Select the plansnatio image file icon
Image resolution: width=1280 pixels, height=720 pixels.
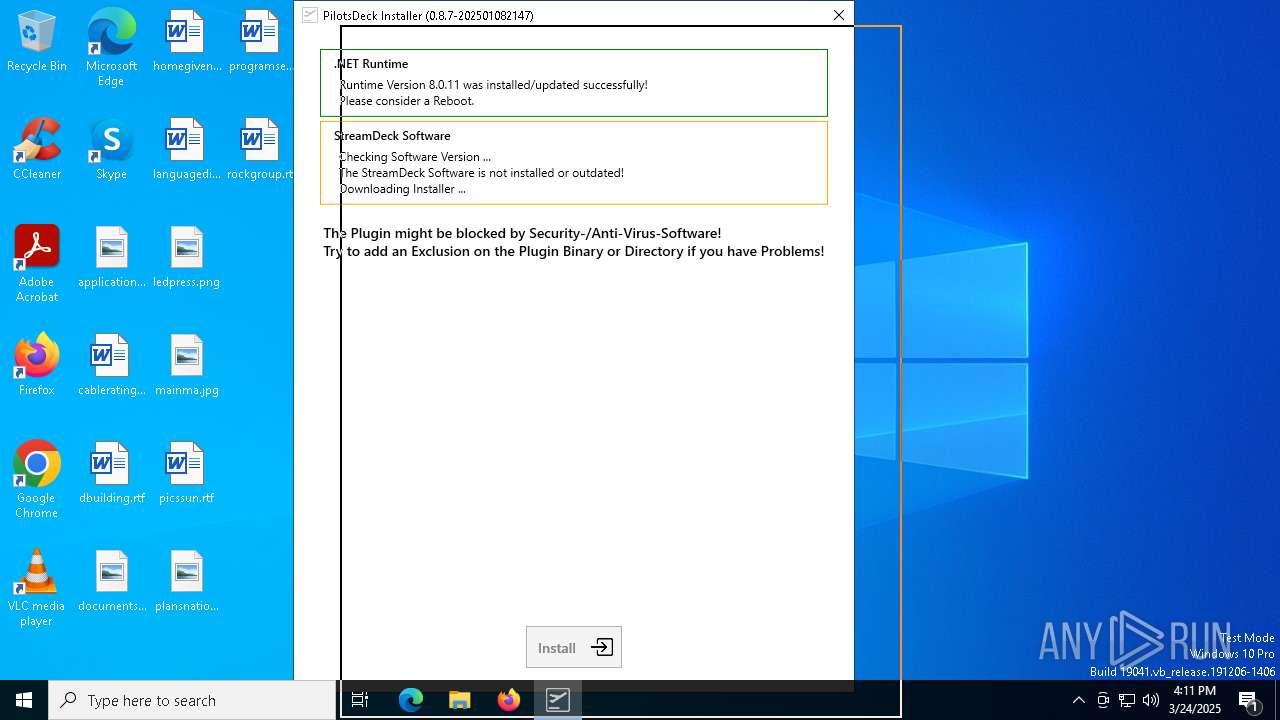click(187, 582)
